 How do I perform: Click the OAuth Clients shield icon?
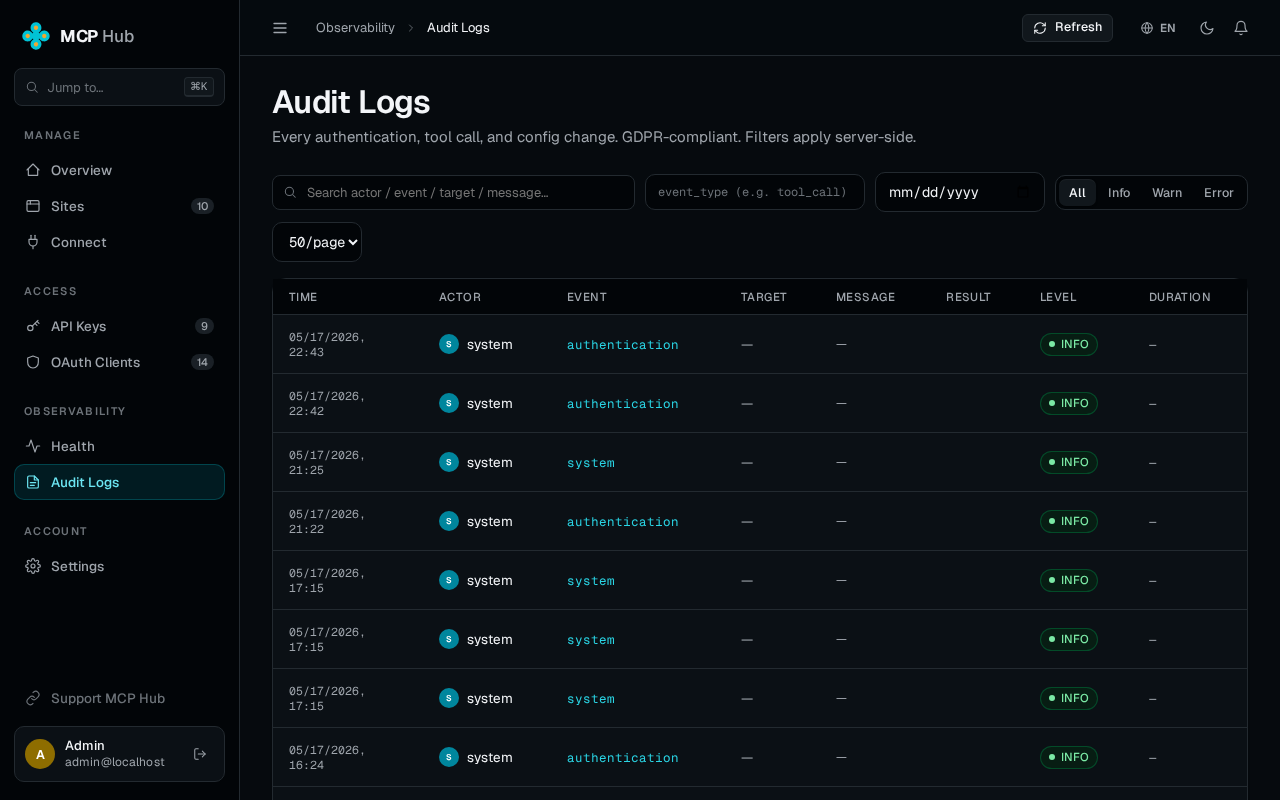(33, 362)
